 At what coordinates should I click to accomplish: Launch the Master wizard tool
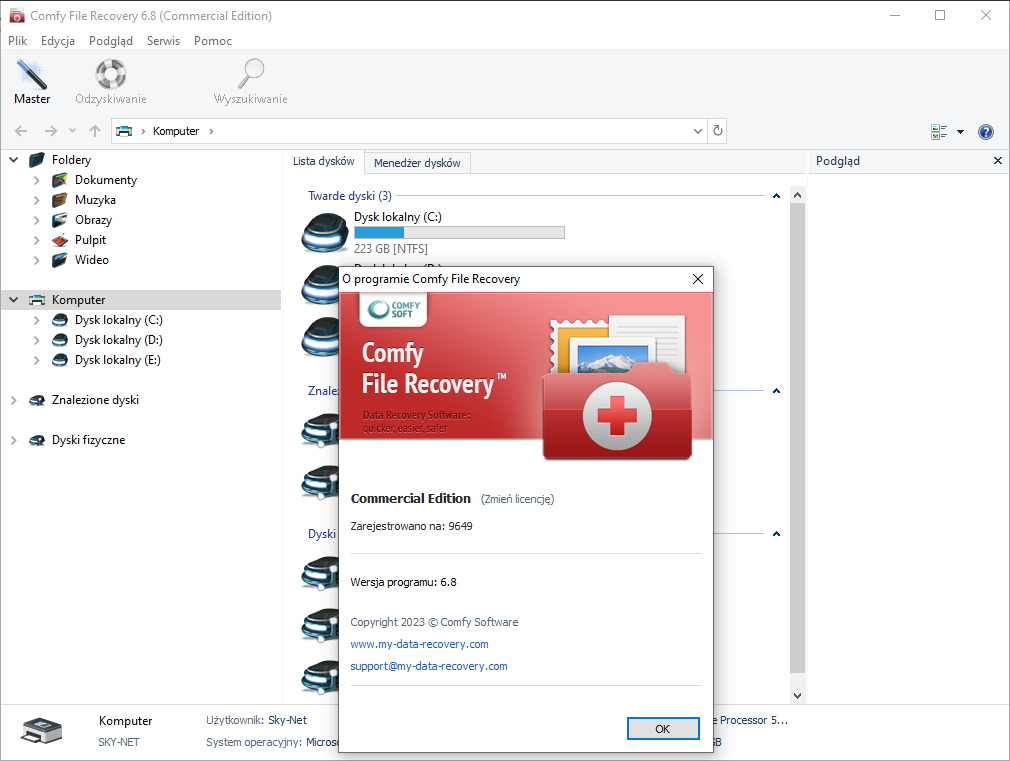(x=32, y=81)
